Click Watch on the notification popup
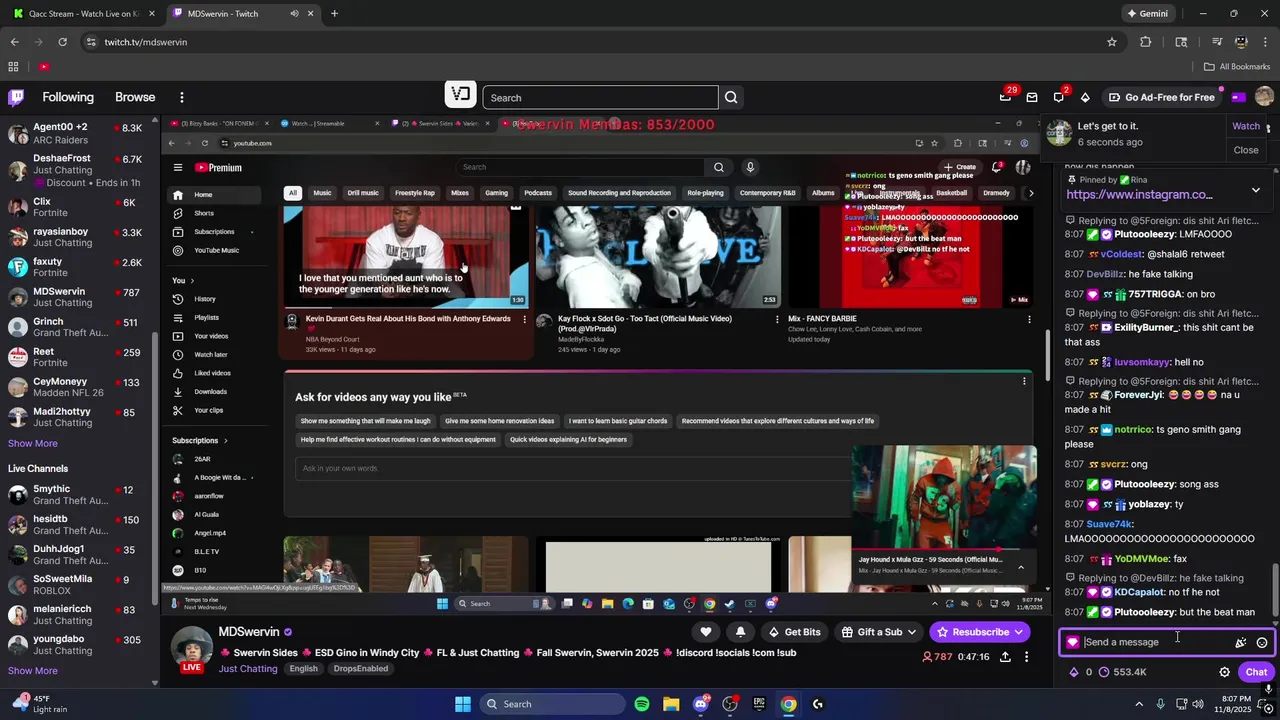The width and height of the screenshot is (1280, 720). pyautogui.click(x=1246, y=126)
